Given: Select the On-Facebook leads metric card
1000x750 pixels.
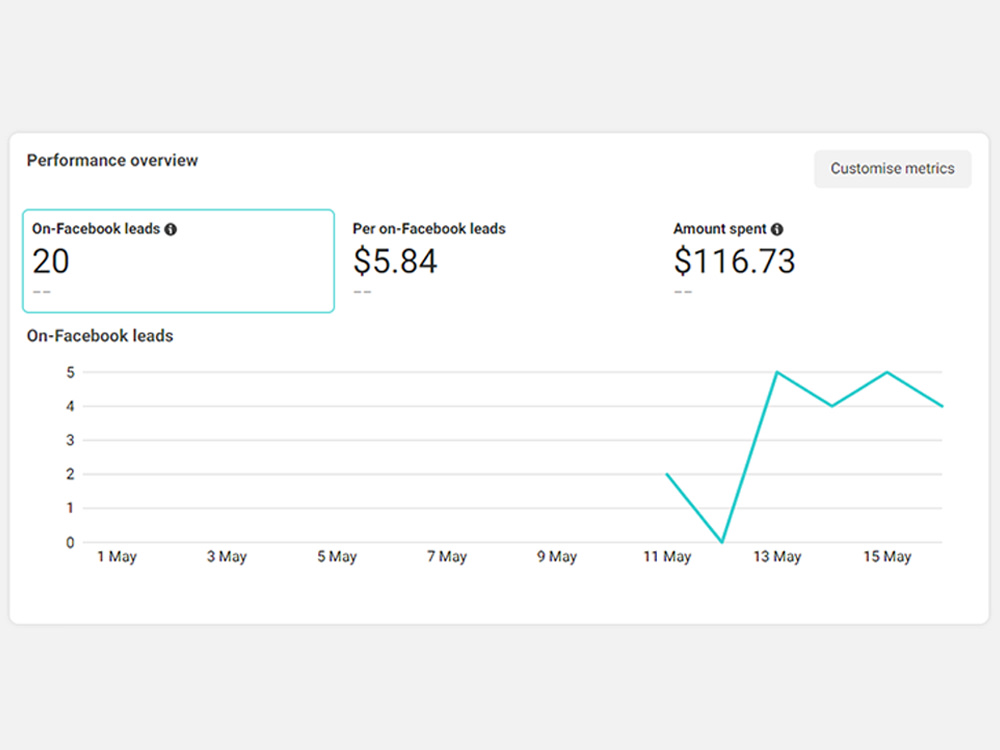Looking at the screenshot, I should click(x=179, y=261).
